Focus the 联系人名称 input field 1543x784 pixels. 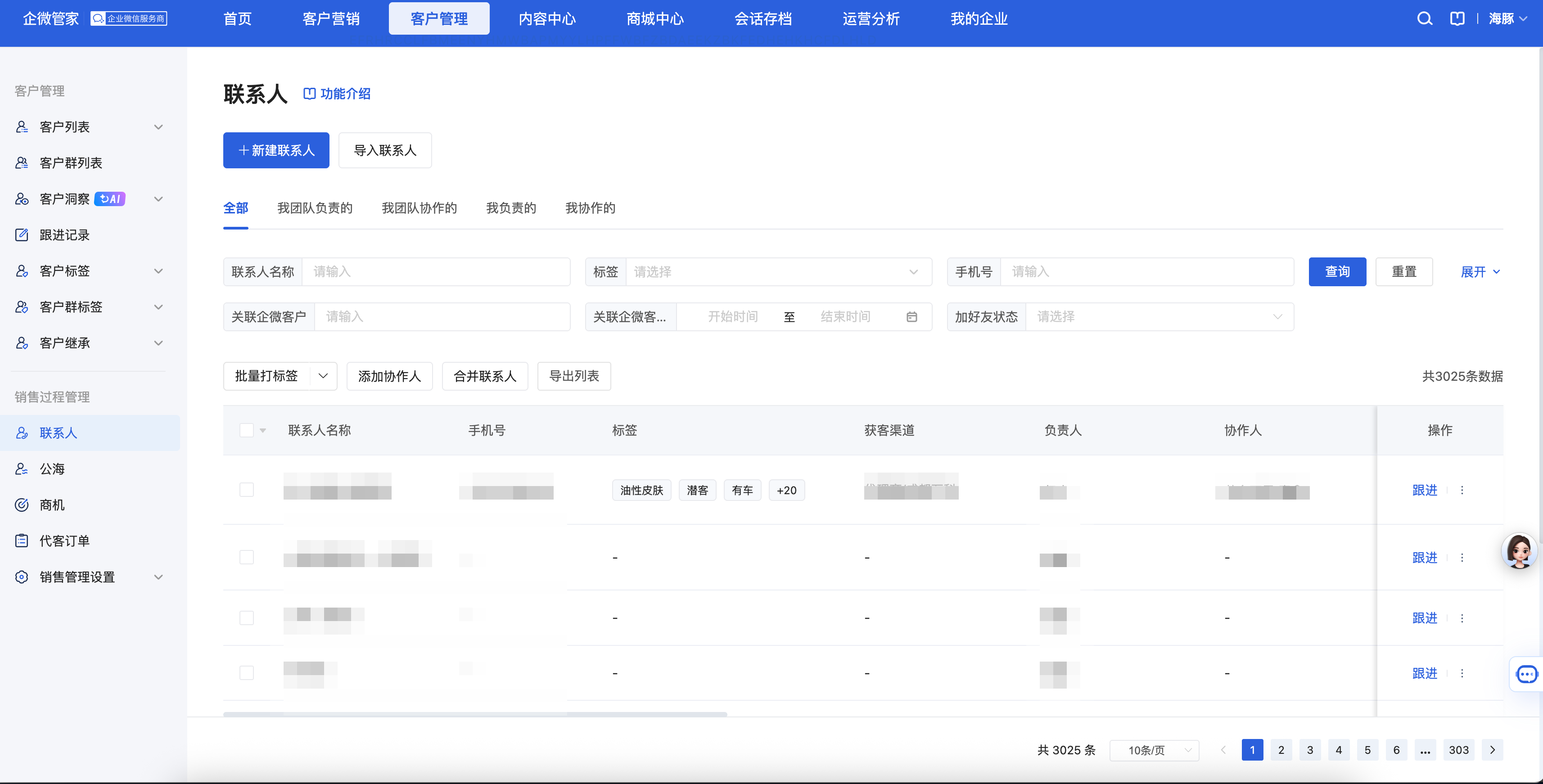(436, 272)
